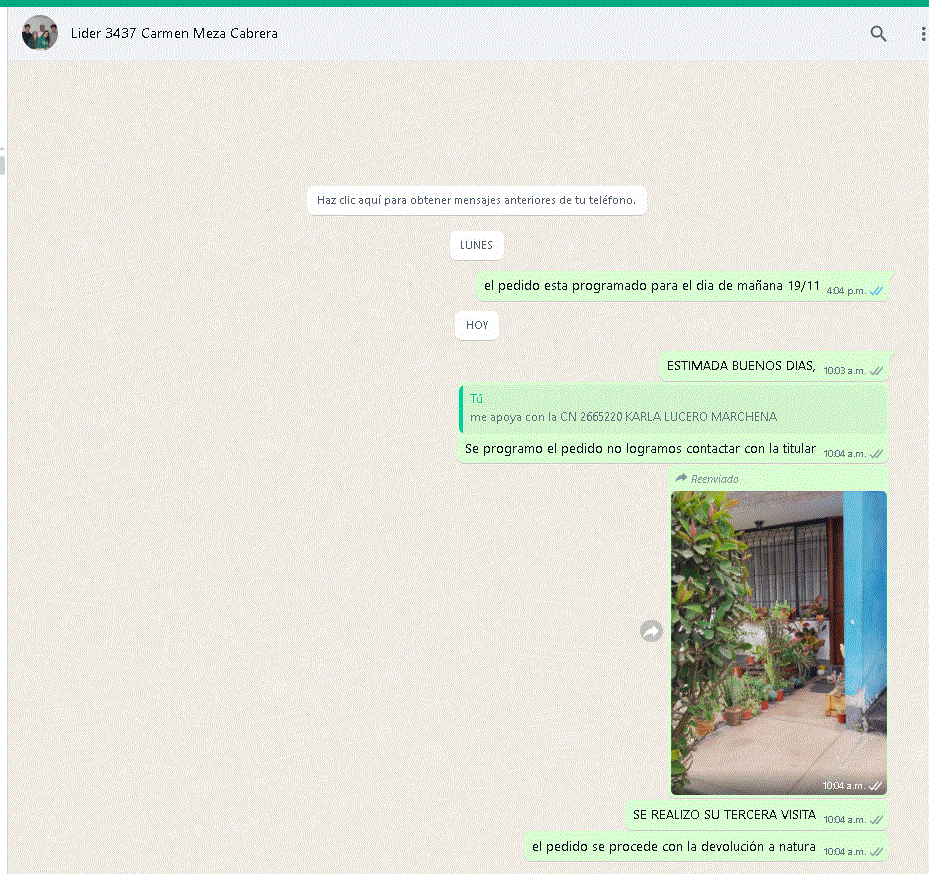Select the message 'no logramos contactar con la titular'
This screenshot has width=929, height=874.
[x=640, y=449]
